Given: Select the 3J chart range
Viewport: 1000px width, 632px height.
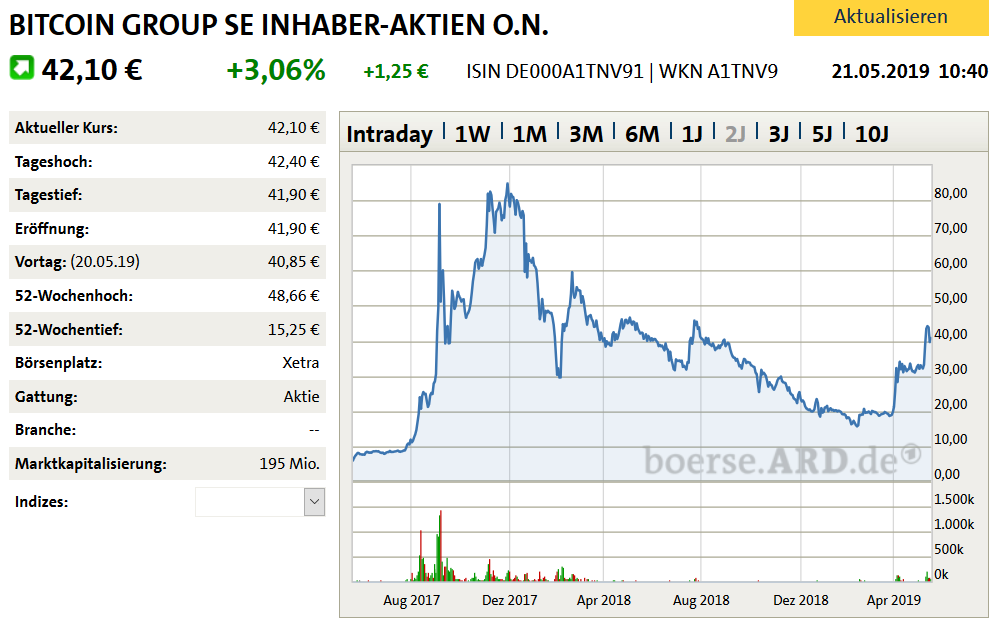Looking at the screenshot, I should tap(778, 134).
